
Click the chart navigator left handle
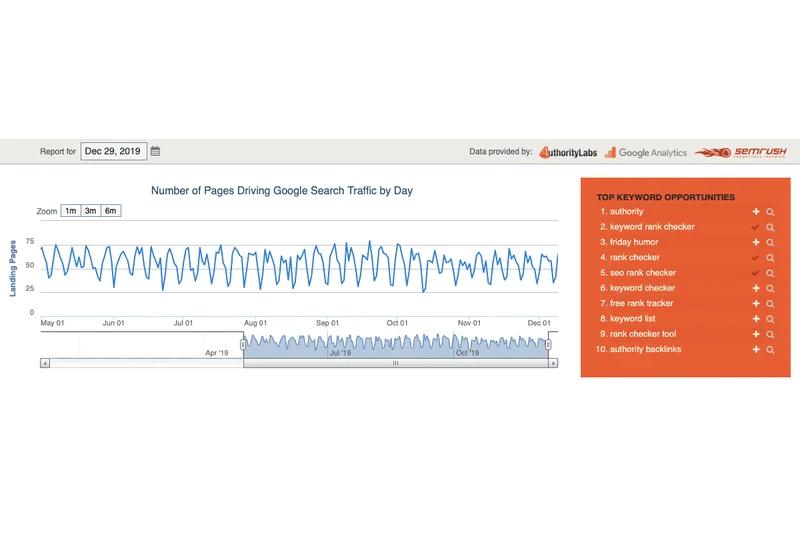[x=243, y=344]
